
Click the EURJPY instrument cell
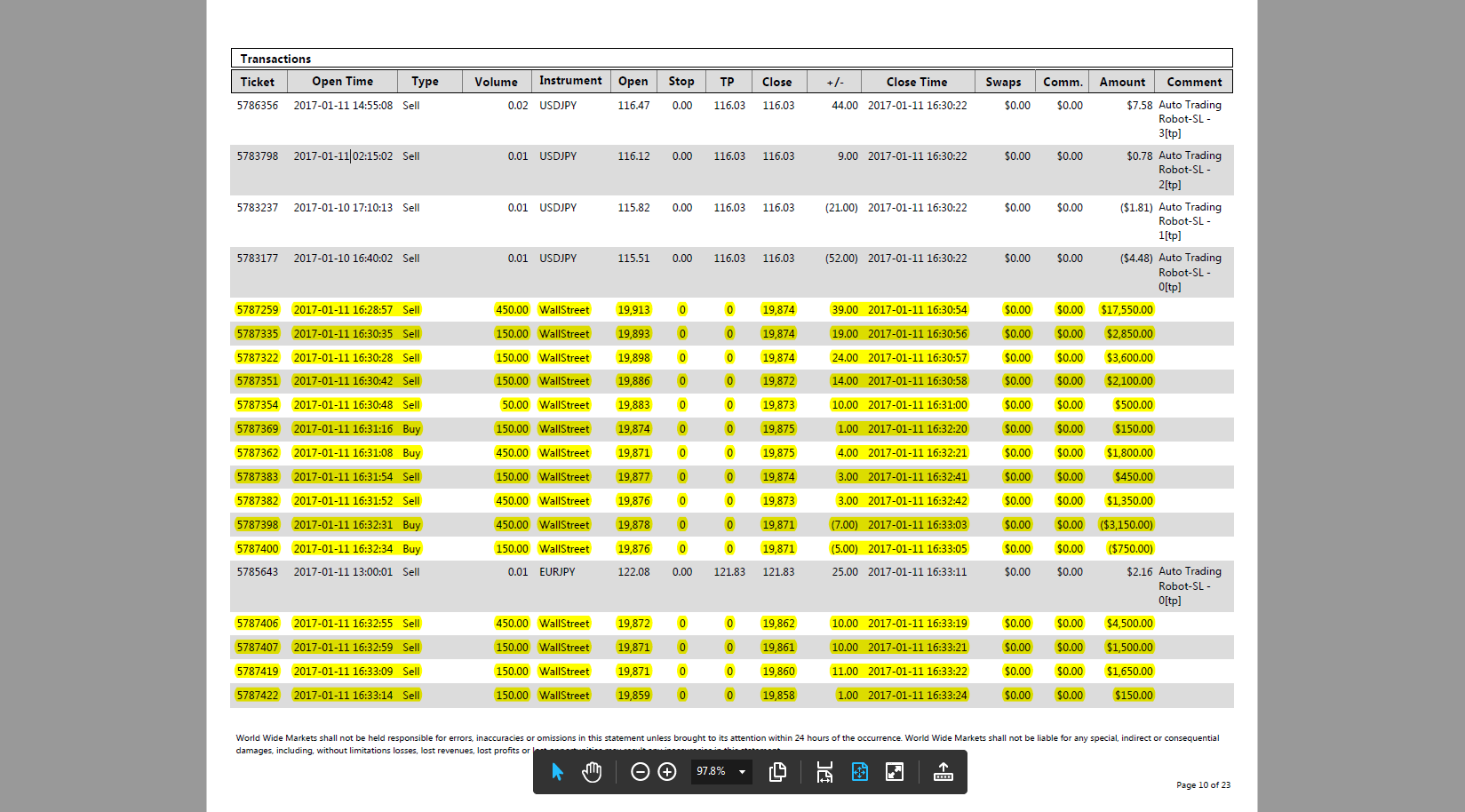pyautogui.click(x=557, y=572)
